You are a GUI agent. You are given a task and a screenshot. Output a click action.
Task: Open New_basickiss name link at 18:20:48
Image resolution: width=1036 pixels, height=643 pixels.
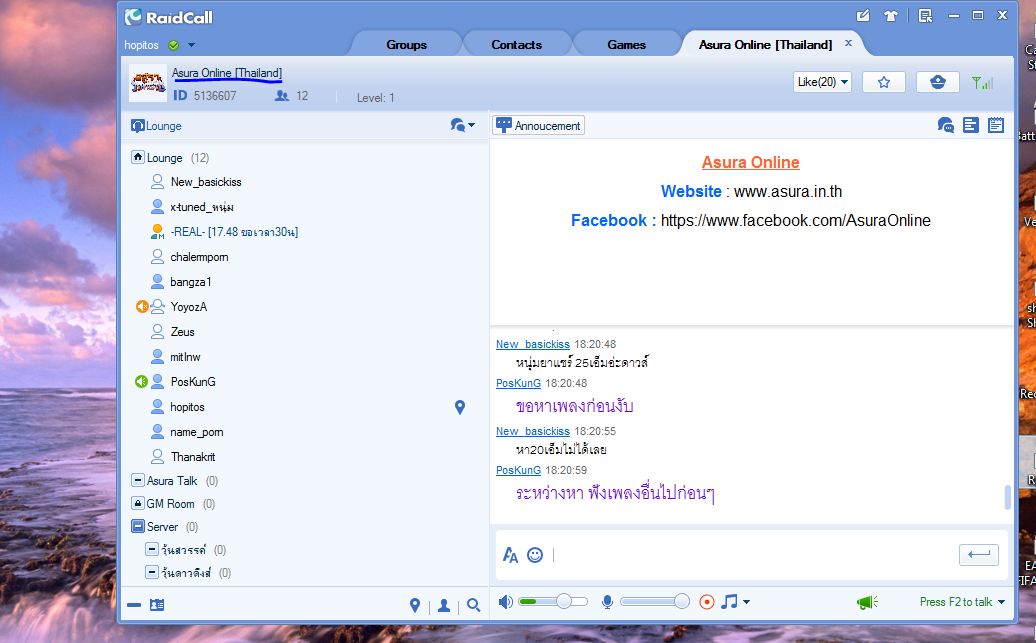(533, 344)
